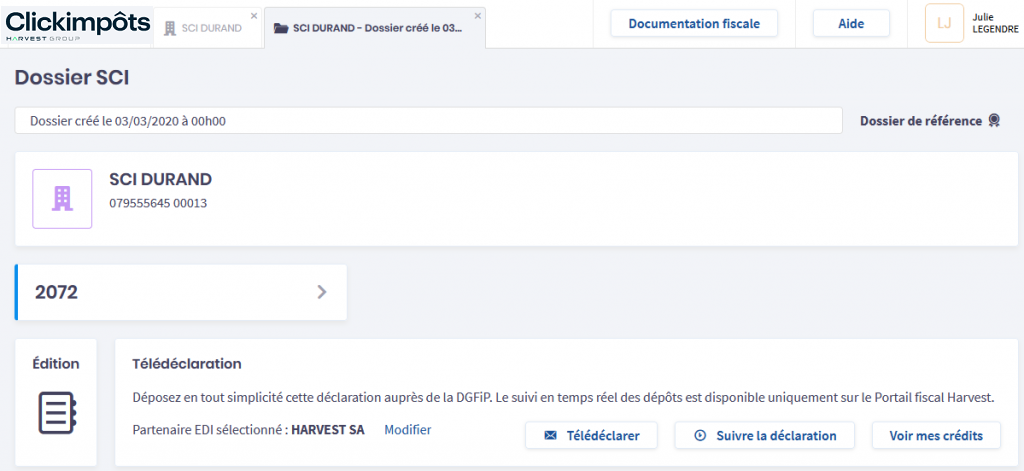Toggle Dossier de référence label
1024x471 pixels.
(920, 121)
